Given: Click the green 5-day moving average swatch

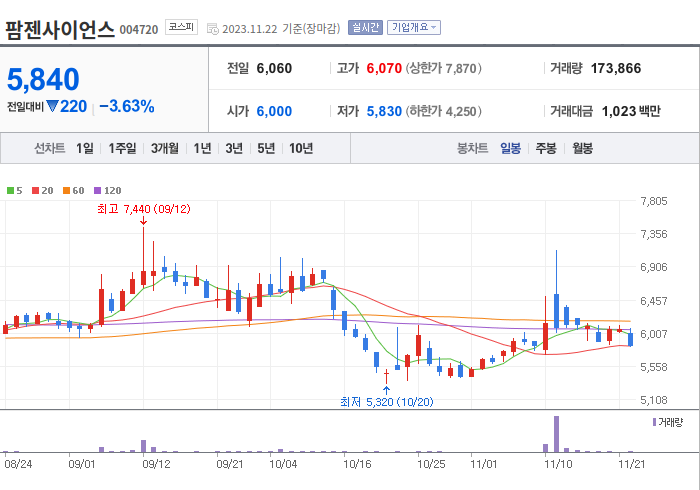Looking at the screenshot, I should pos(10,191).
